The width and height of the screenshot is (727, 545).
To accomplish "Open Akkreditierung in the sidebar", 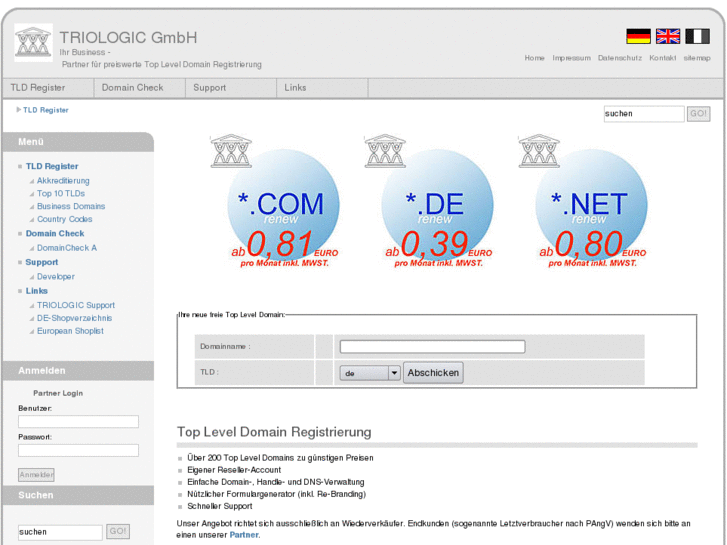I will [x=63, y=180].
